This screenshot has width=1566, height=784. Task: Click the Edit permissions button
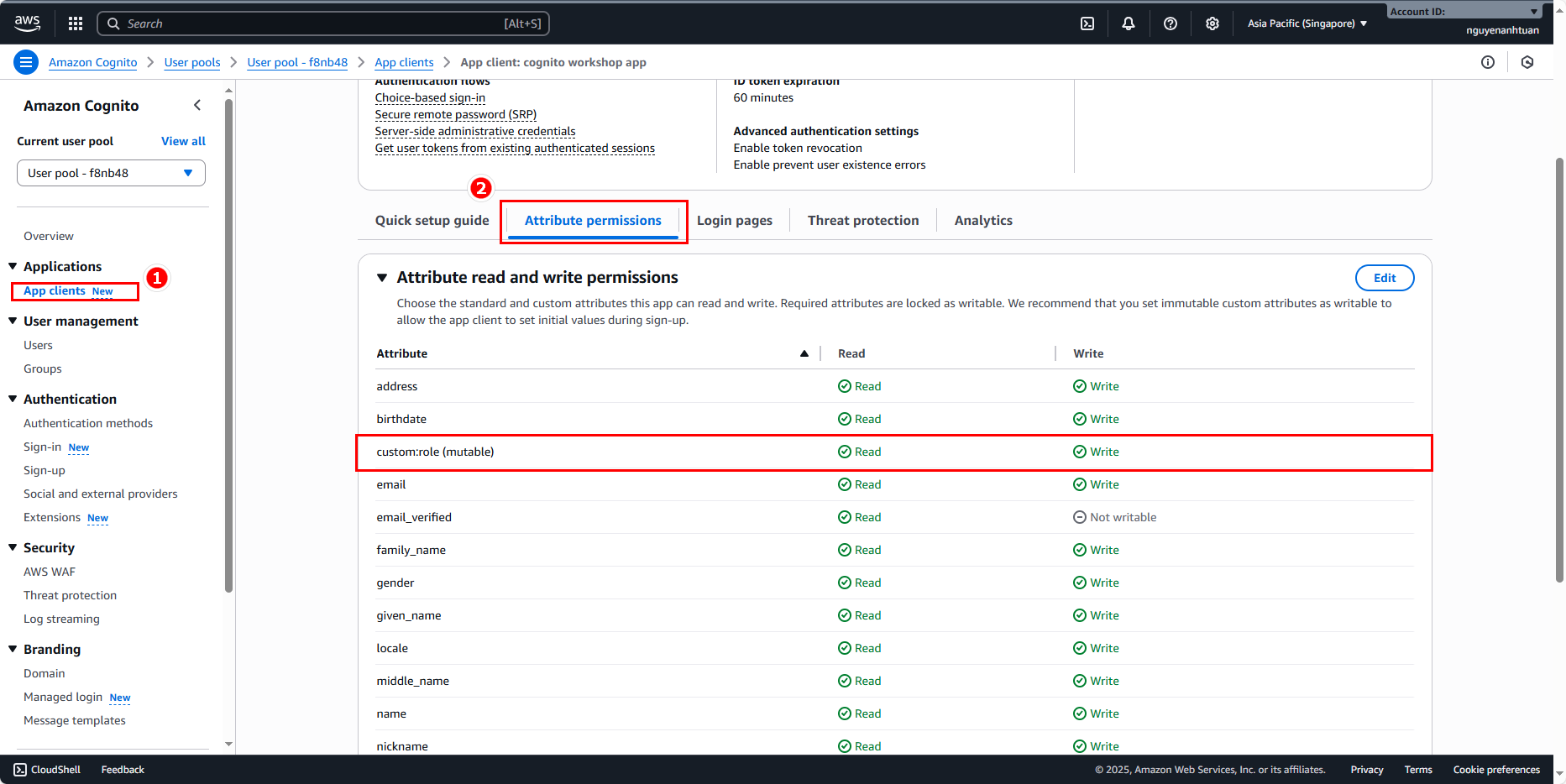tap(1384, 278)
